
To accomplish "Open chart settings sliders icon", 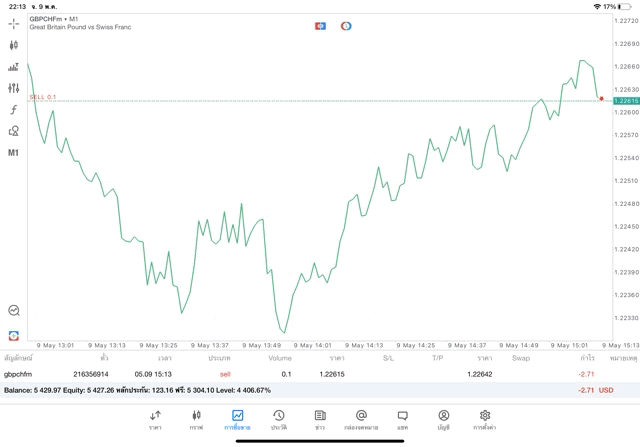I will [13, 88].
